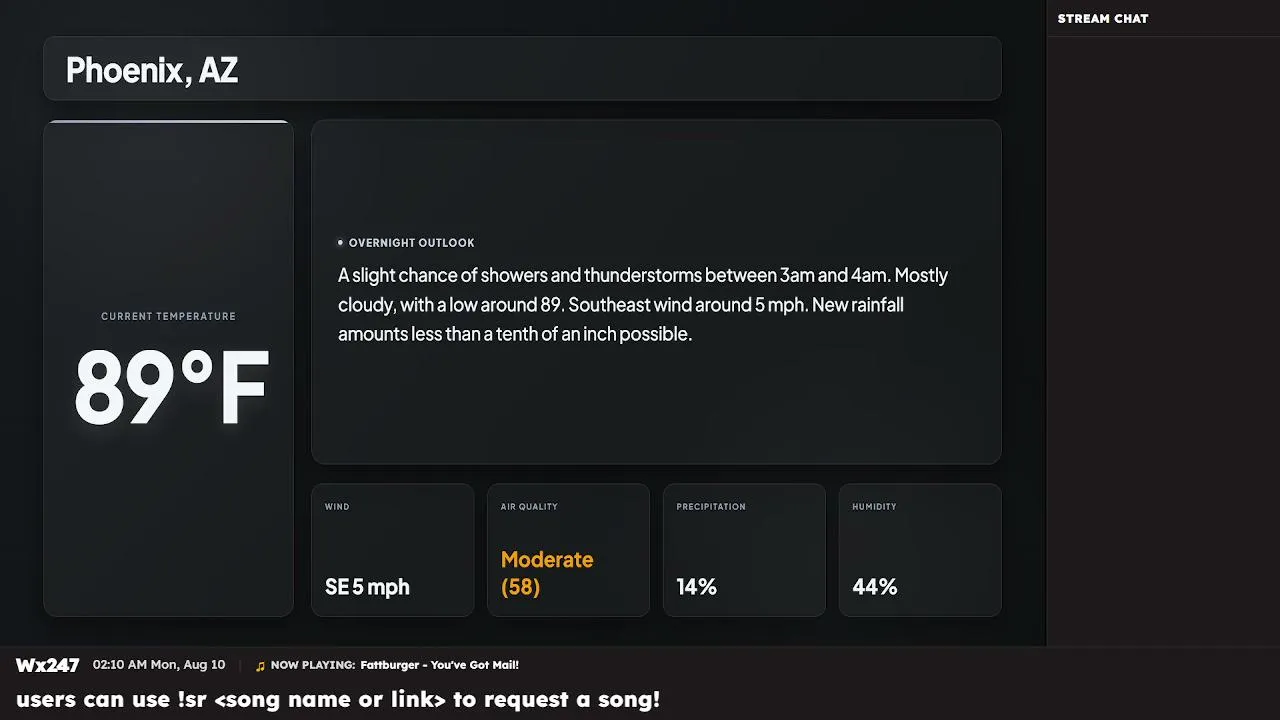Click the Overnight Outlook label
1280x720 pixels.
coord(411,243)
